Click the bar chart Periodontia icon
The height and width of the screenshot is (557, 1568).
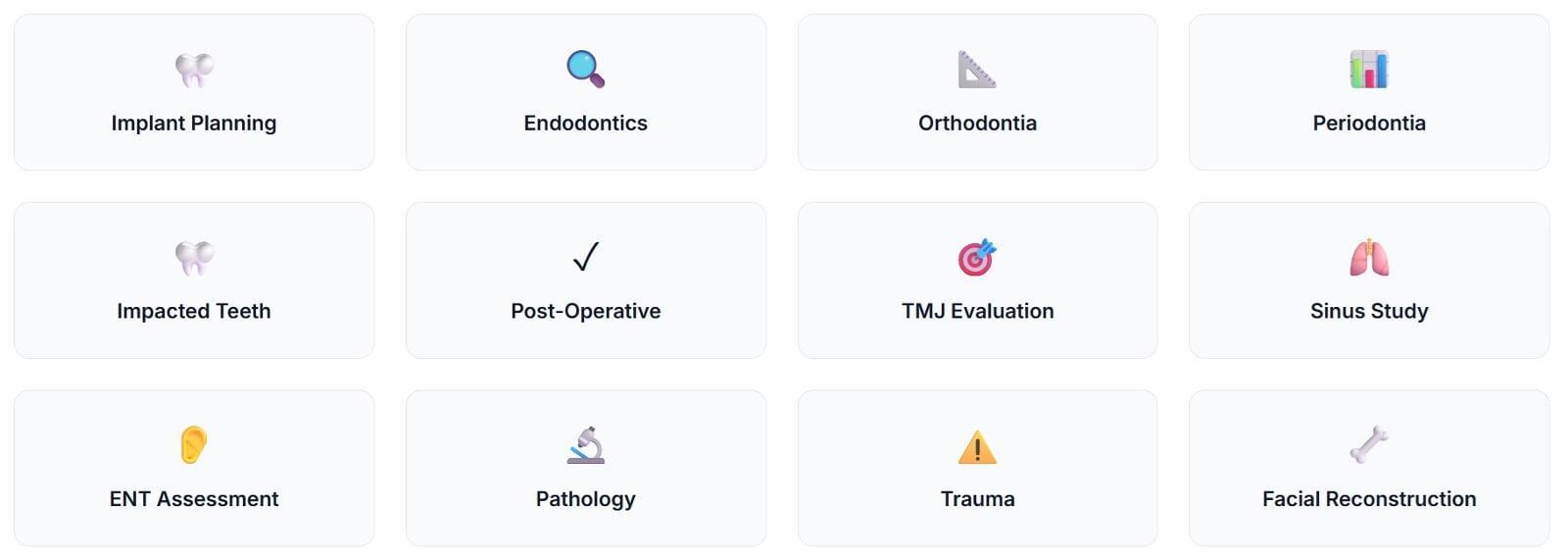[x=1368, y=70]
